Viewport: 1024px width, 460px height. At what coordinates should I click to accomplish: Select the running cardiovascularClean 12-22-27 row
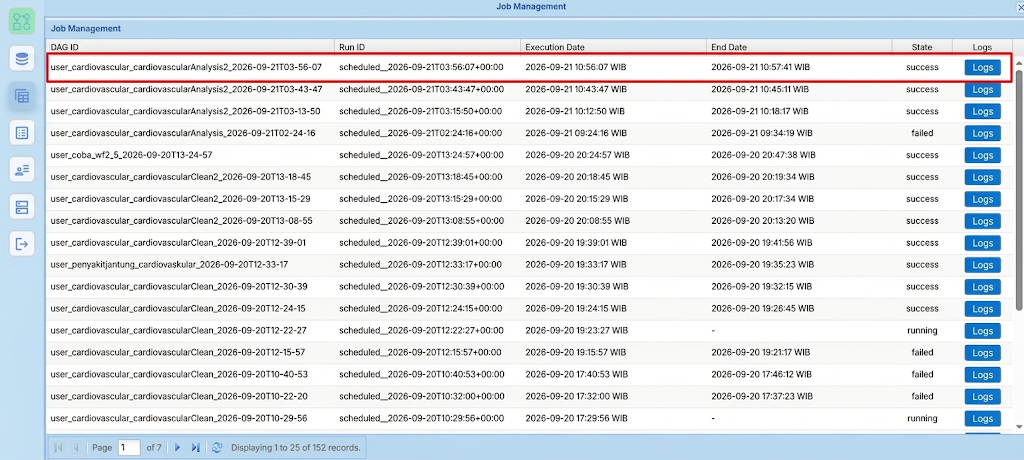[x=529, y=331]
